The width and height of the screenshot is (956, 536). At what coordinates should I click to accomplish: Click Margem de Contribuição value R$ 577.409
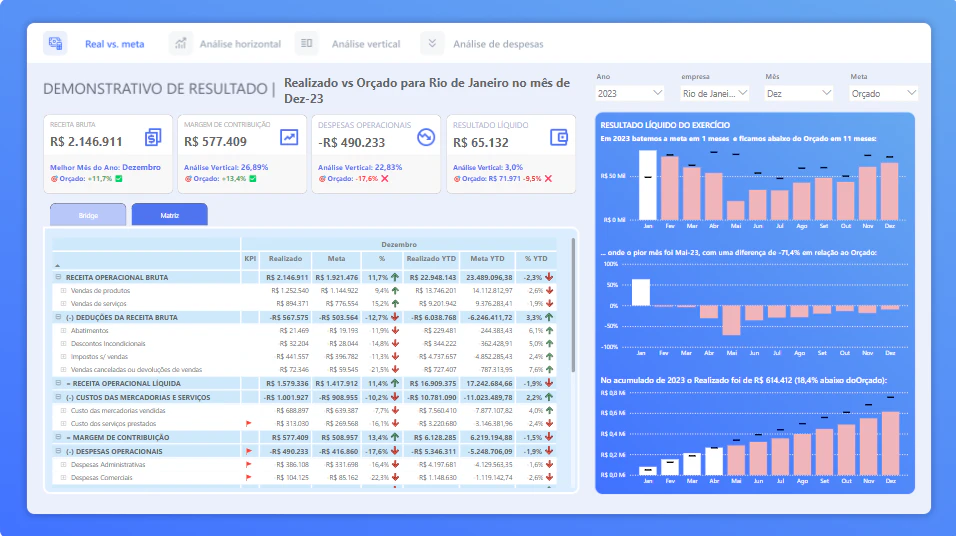pyautogui.click(x=215, y=141)
